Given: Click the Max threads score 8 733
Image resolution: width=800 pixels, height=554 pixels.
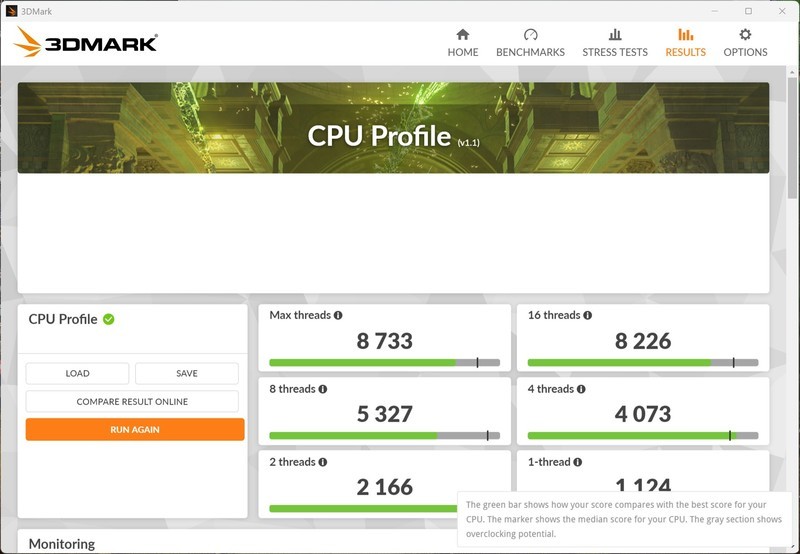Looking at the screenshot, I should coord(385,341).
